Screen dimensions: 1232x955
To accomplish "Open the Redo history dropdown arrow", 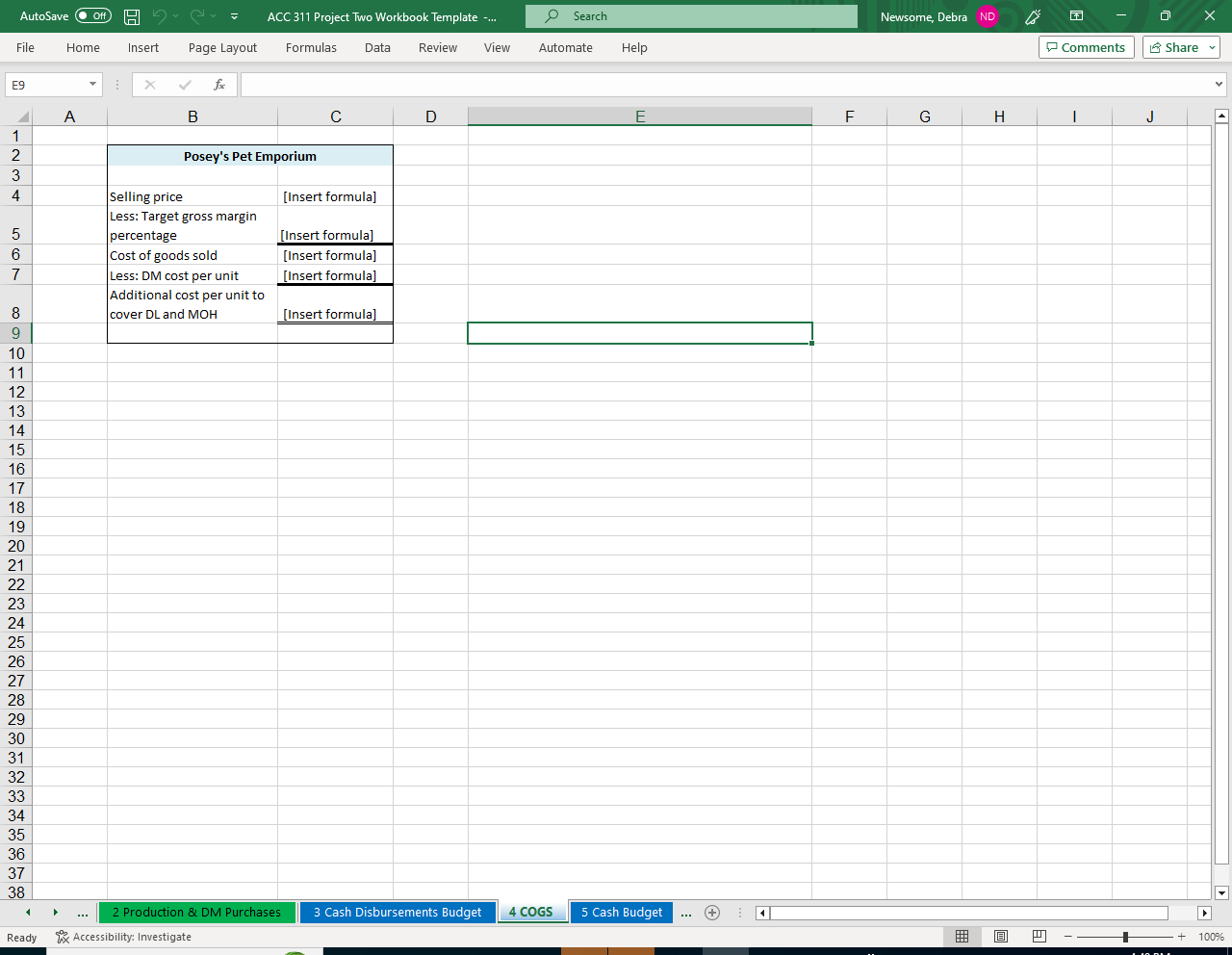I will (x=214, y=16).
